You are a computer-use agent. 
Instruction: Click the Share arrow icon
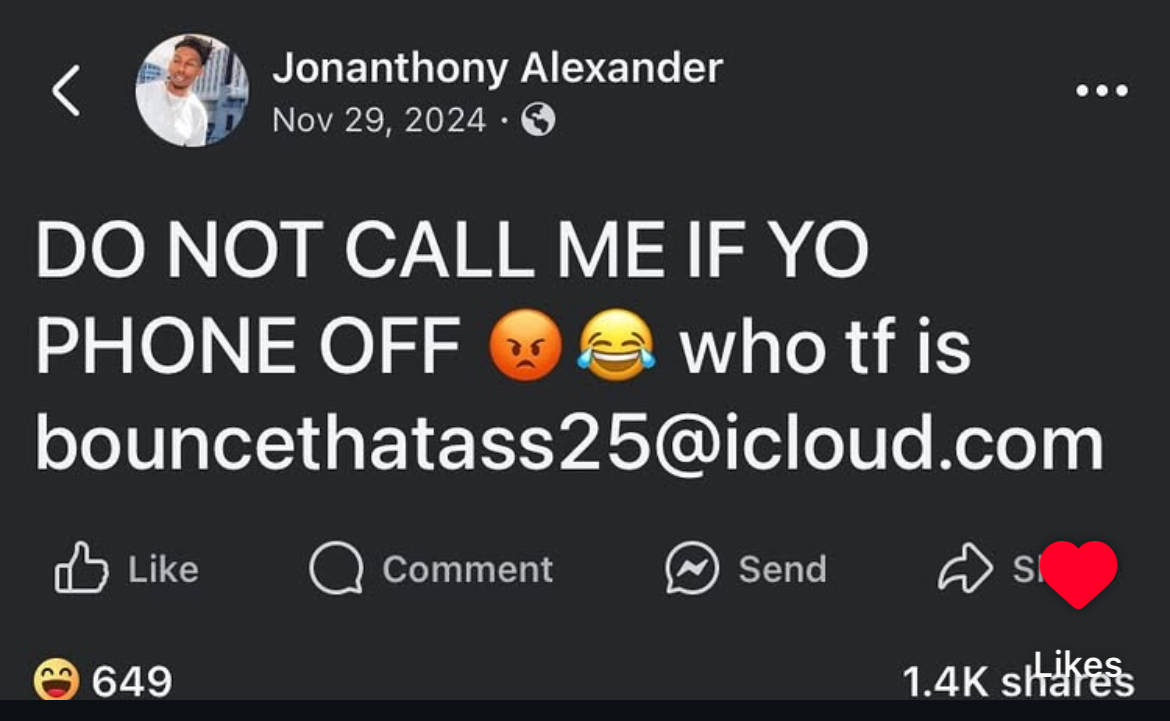[965, 568]
